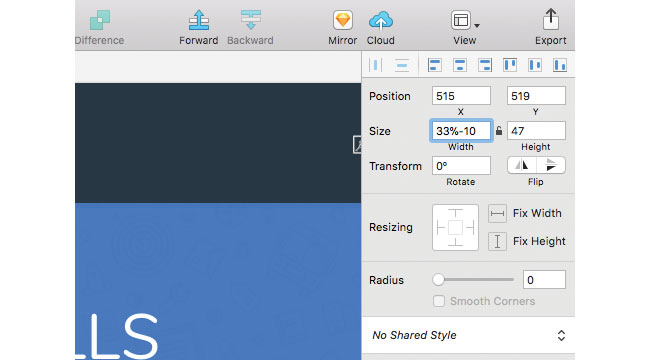Select the blue rectangle on canvas
This screenshot has height=360, width=650.
point(218,281)
